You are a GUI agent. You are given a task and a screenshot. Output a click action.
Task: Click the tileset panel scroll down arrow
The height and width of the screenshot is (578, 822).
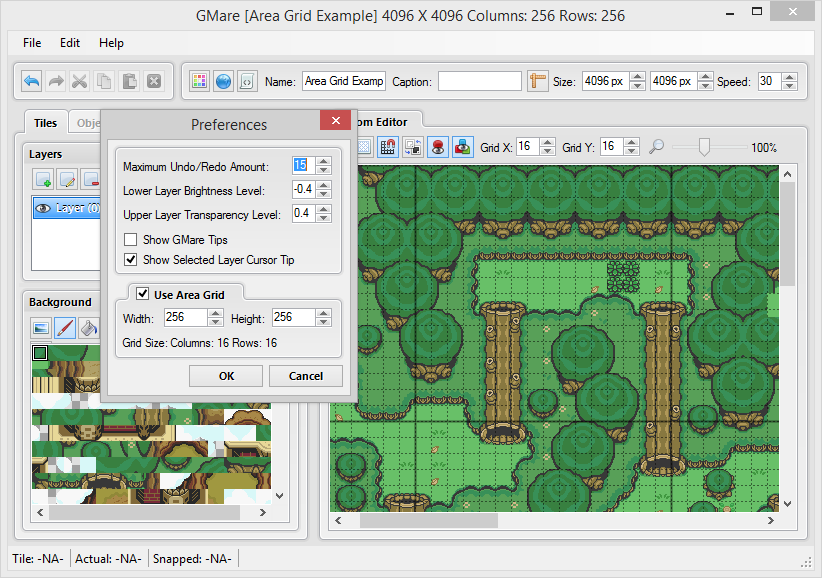coord(280,496)
